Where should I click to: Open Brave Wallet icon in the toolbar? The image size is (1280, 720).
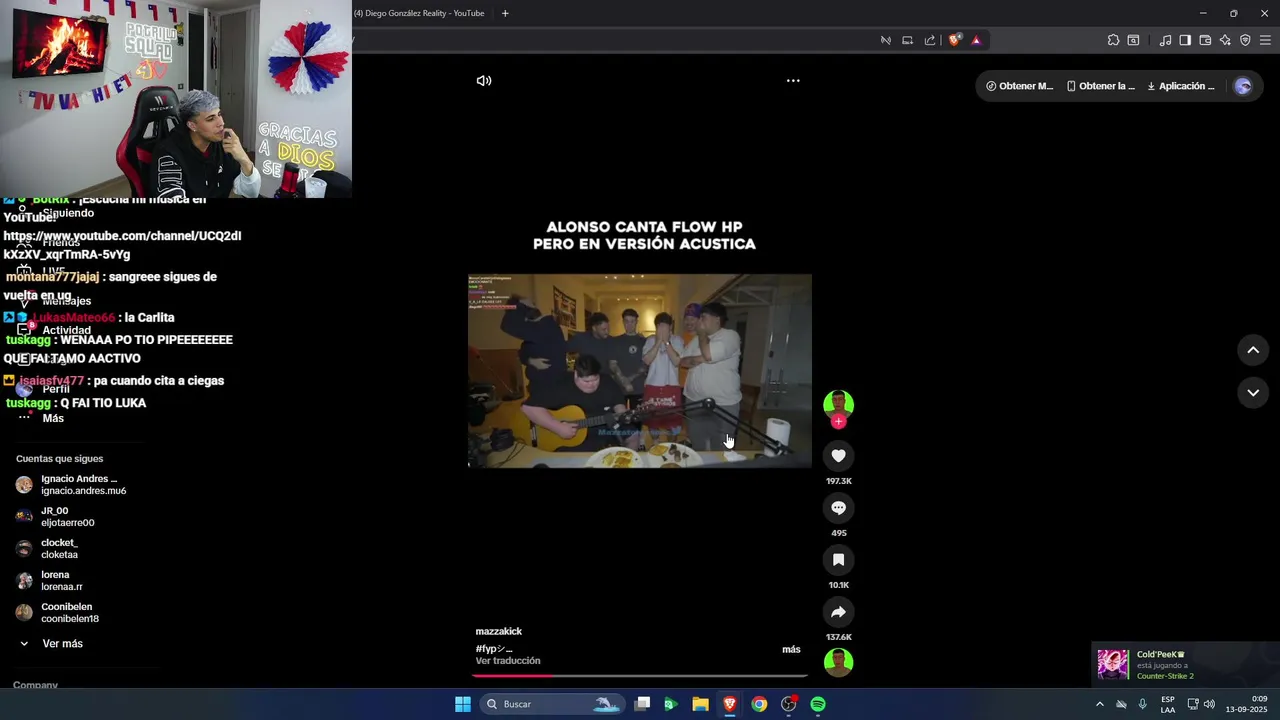(x=1205, y=40)
